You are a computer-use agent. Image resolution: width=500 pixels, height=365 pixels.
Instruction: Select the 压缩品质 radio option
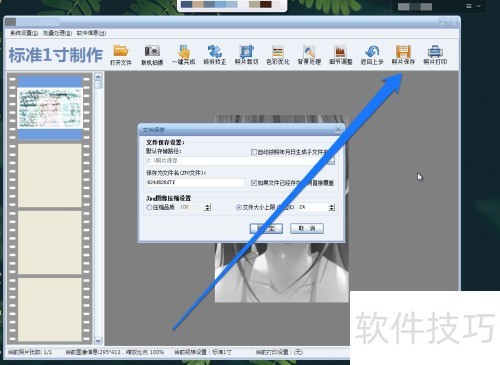tap(149, 207)
